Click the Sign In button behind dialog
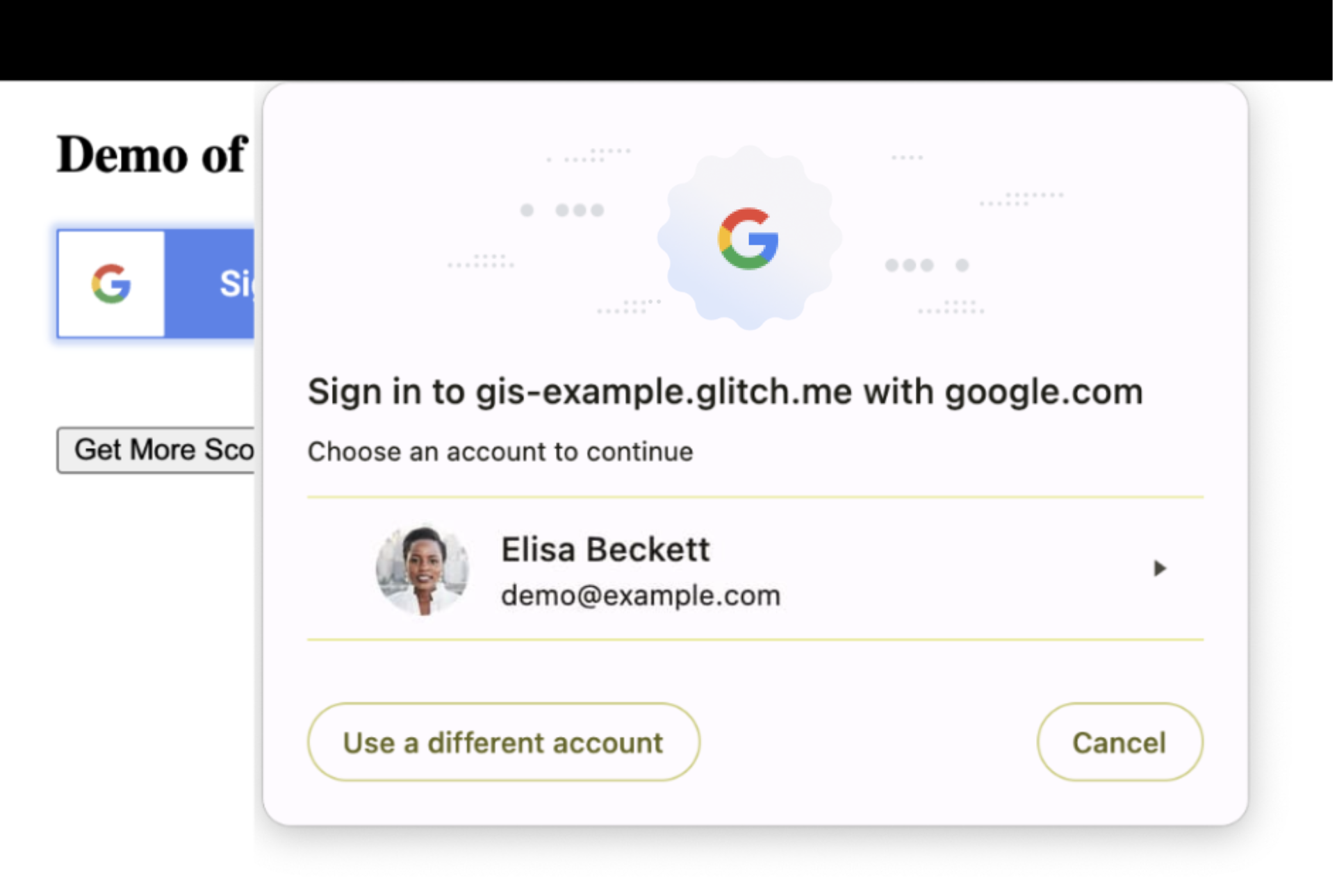 click(x=160, y=283)
